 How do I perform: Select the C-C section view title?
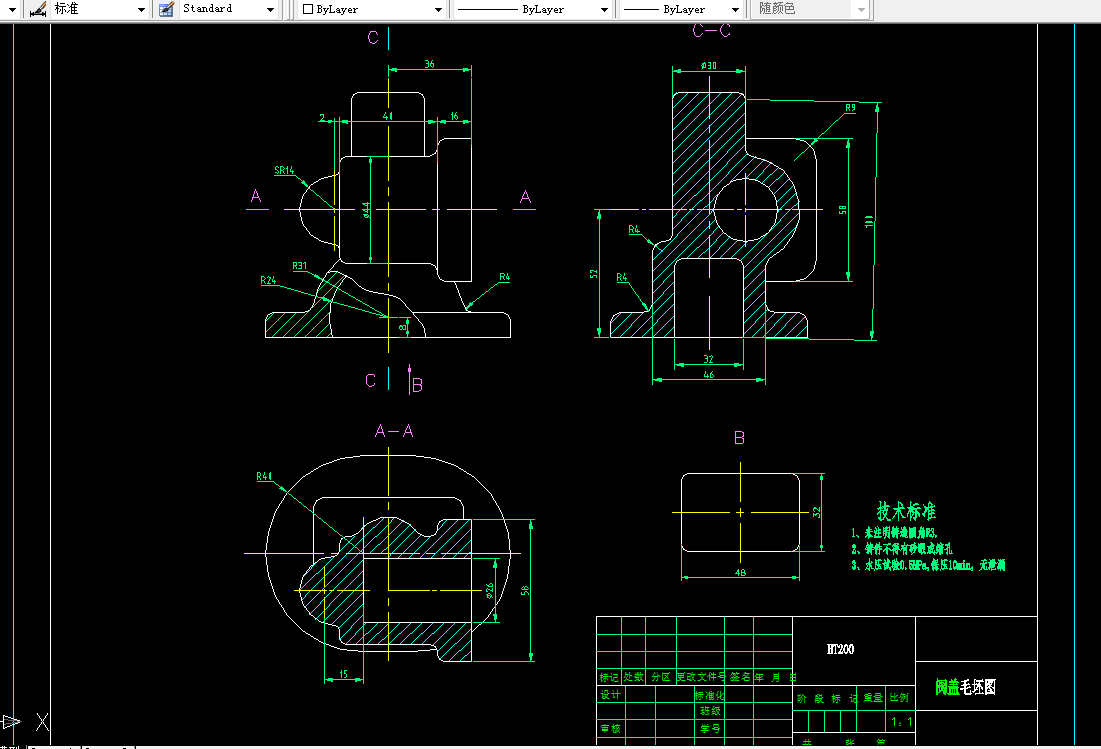pyautogui.click(x=711, y=30)
